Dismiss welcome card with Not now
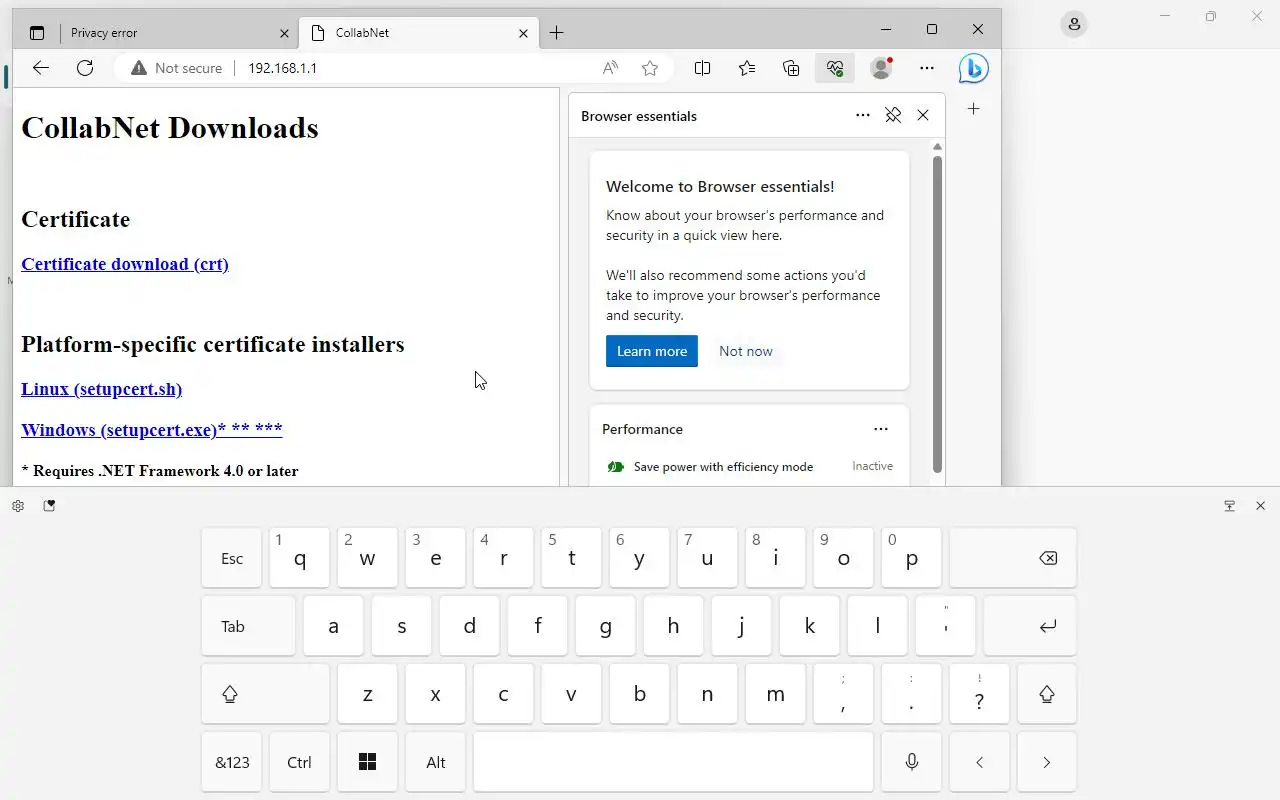This screenshot has height=800, width=1280. point(746,351)
